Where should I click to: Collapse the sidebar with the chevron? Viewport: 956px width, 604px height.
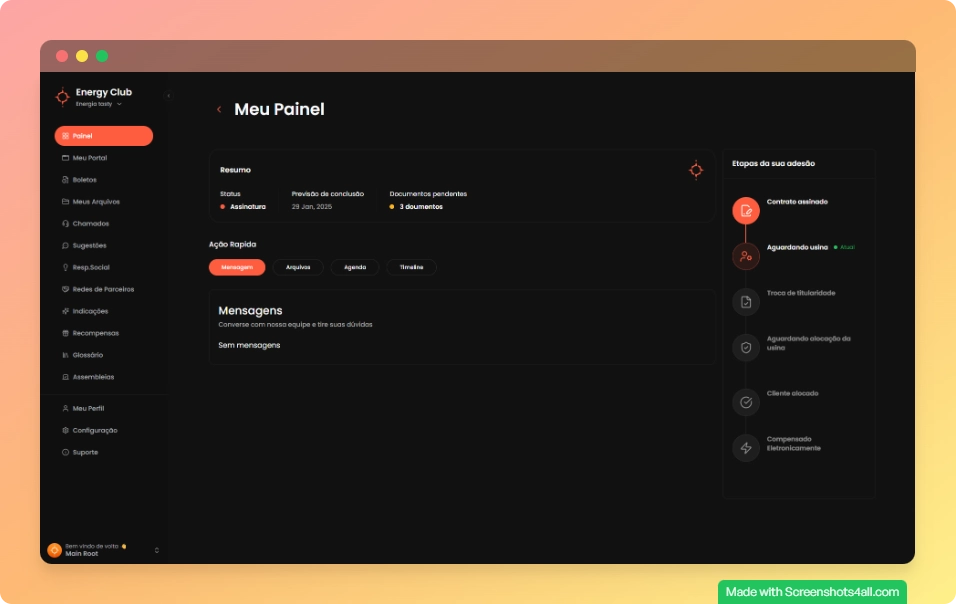coord(168,95)
